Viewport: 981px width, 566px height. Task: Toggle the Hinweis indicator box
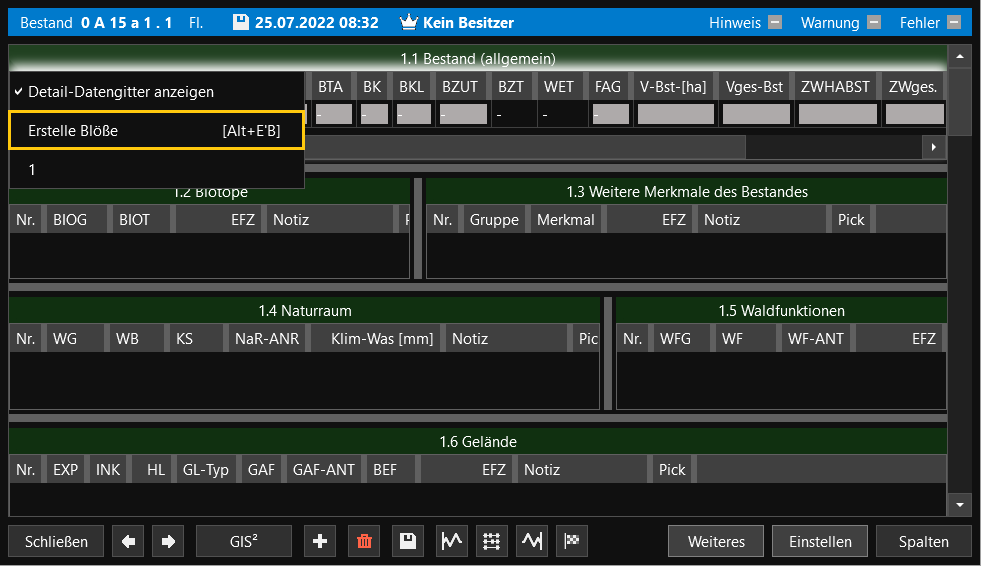[774, 22]
